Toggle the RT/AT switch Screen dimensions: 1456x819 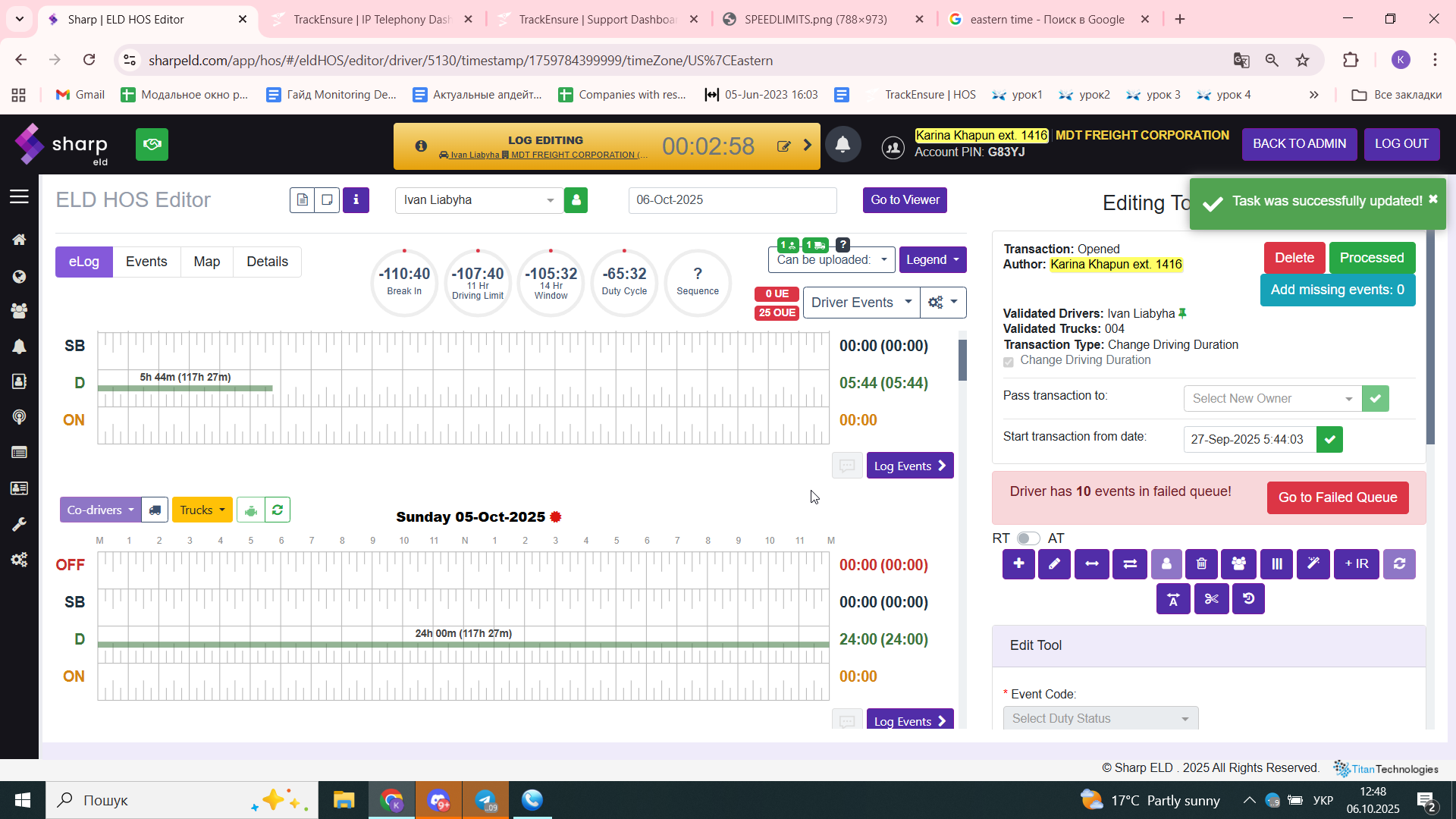point(1028,538)
